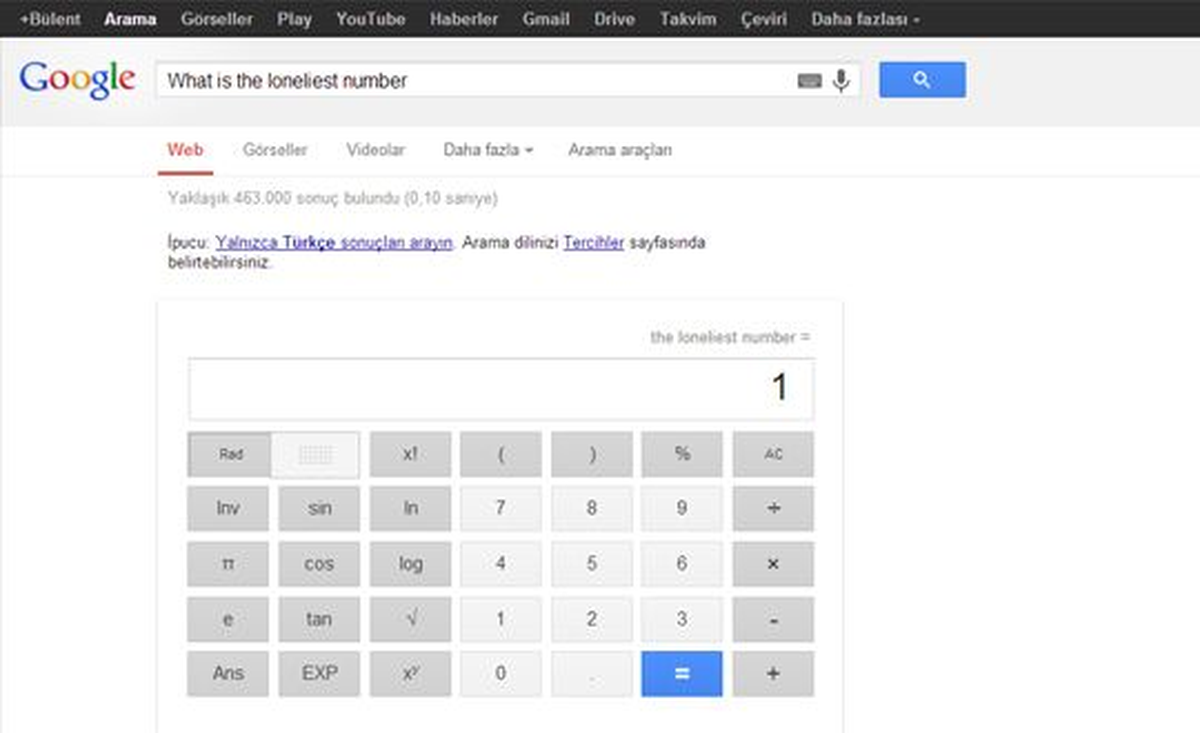Click the x to the power y key
Viewport: 1200px width, 733px height.
410,674
